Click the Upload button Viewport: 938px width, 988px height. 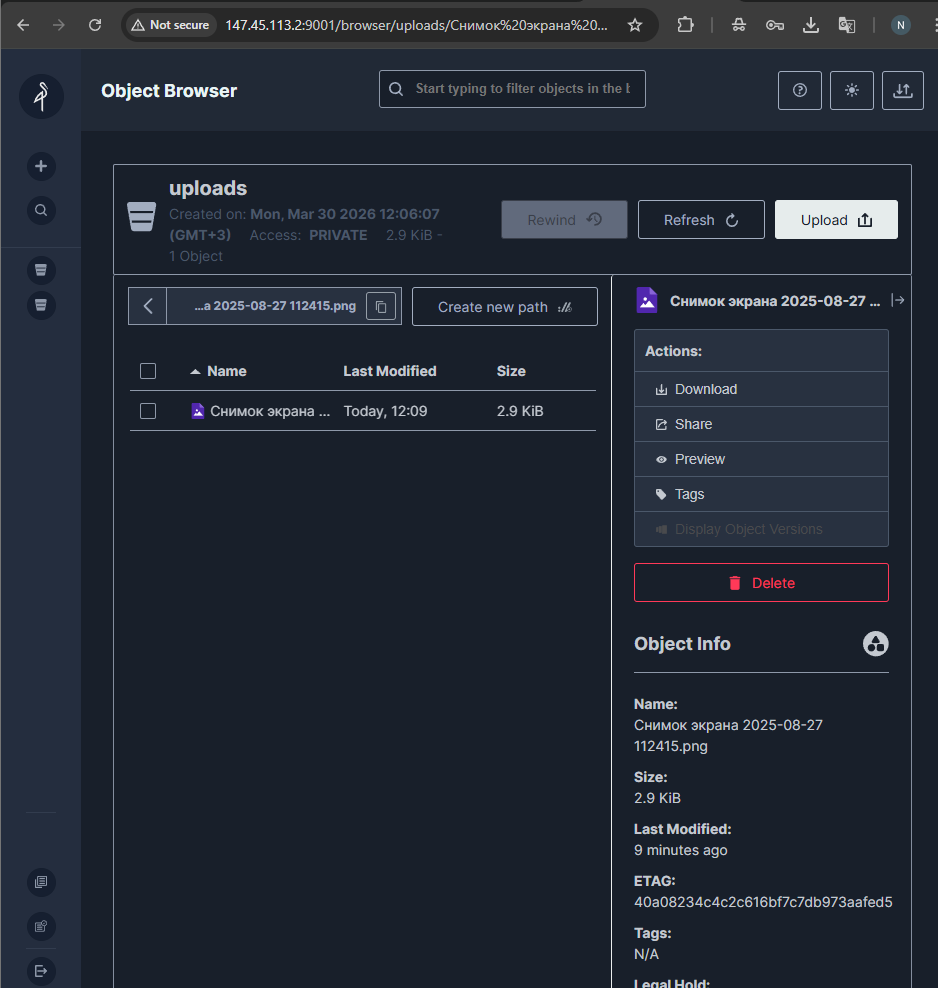836,220
